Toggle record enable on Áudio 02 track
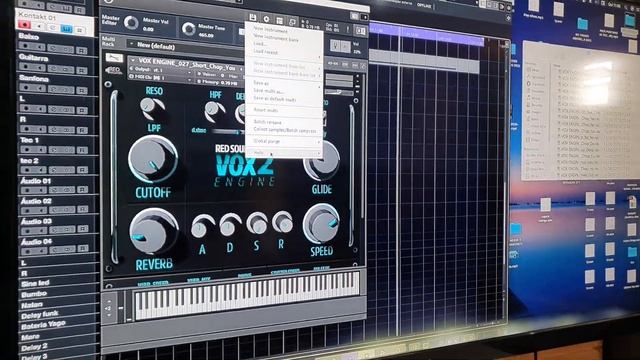 tap(28, 210)
